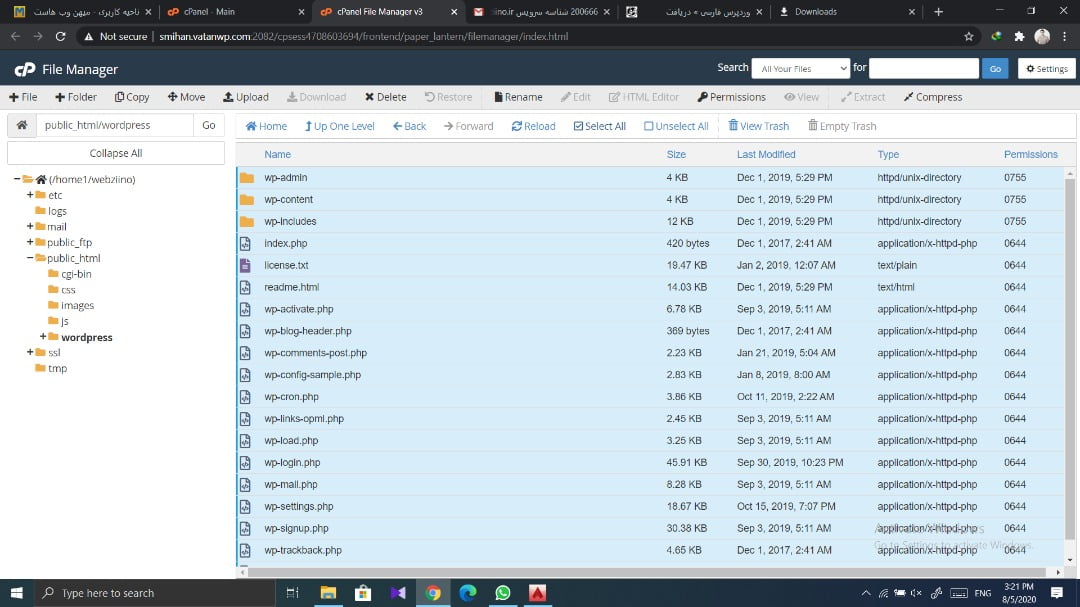Expand the etc folder in tree

[x=30, y=195]
